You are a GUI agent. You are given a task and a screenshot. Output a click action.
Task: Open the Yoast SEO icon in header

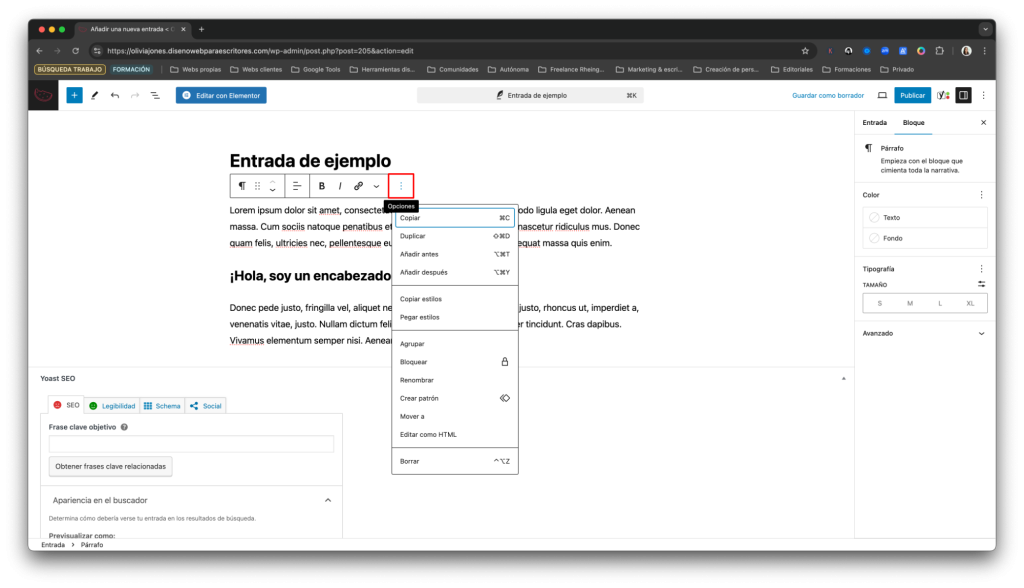[943, 95]
